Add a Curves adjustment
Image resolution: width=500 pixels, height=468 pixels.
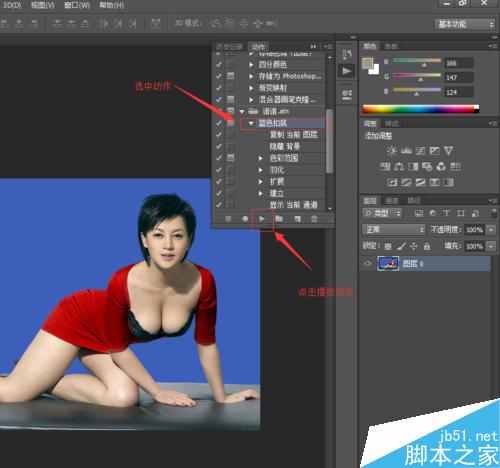coord(420,151)
